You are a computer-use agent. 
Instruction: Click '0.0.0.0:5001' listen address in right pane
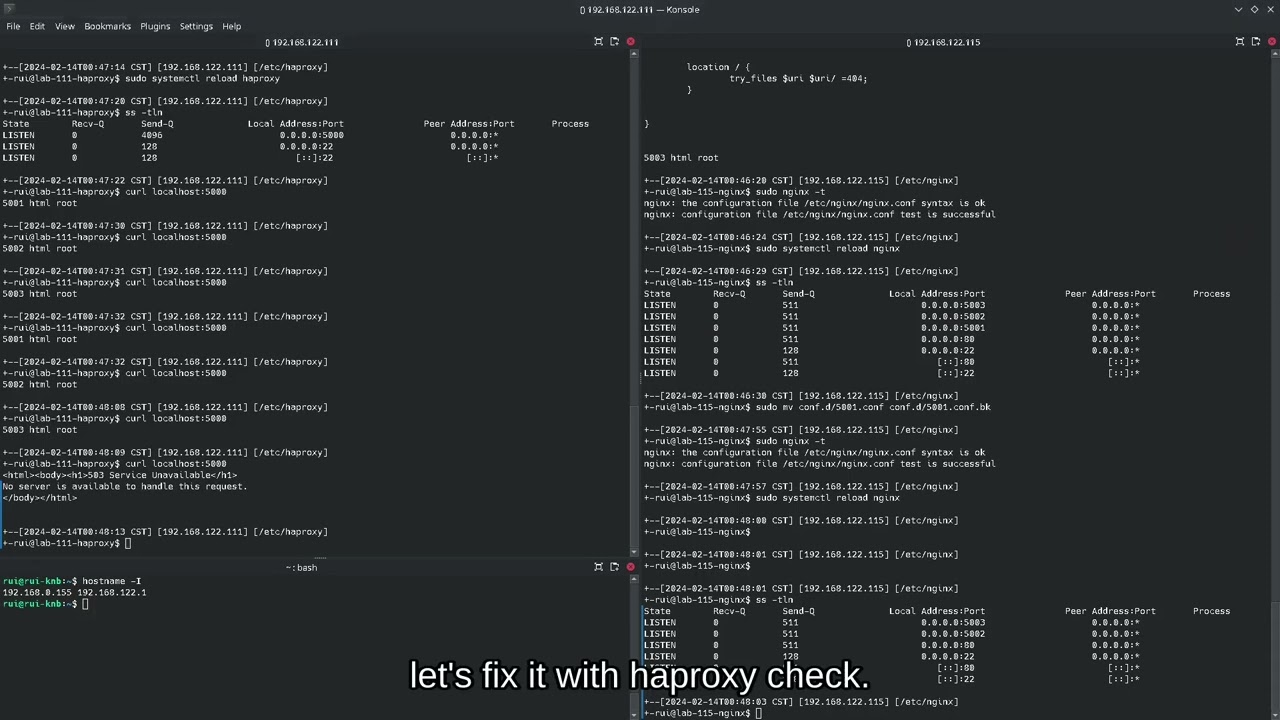coord(953,328)
